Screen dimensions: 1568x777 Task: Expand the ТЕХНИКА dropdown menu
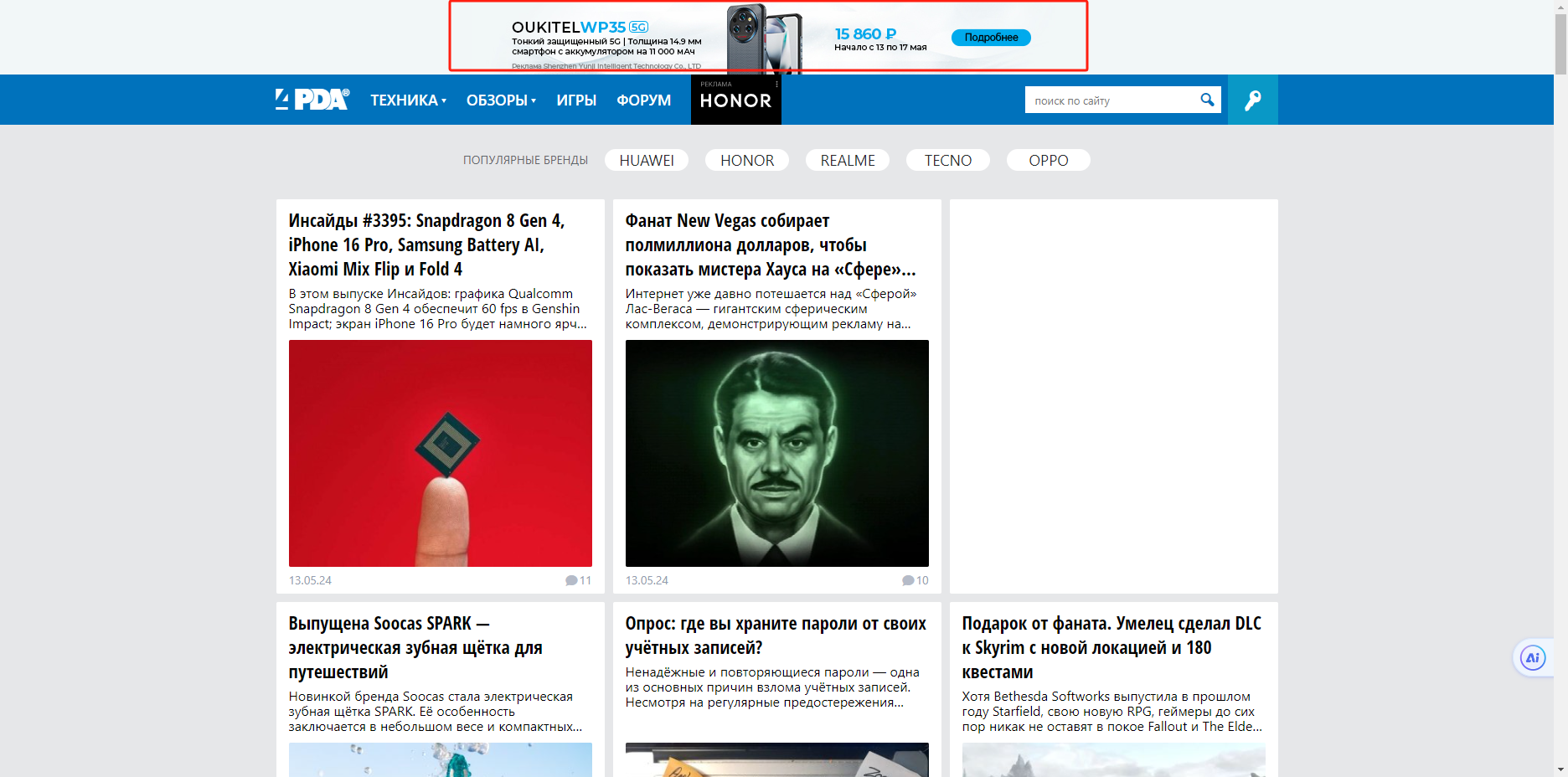point(408,100)
